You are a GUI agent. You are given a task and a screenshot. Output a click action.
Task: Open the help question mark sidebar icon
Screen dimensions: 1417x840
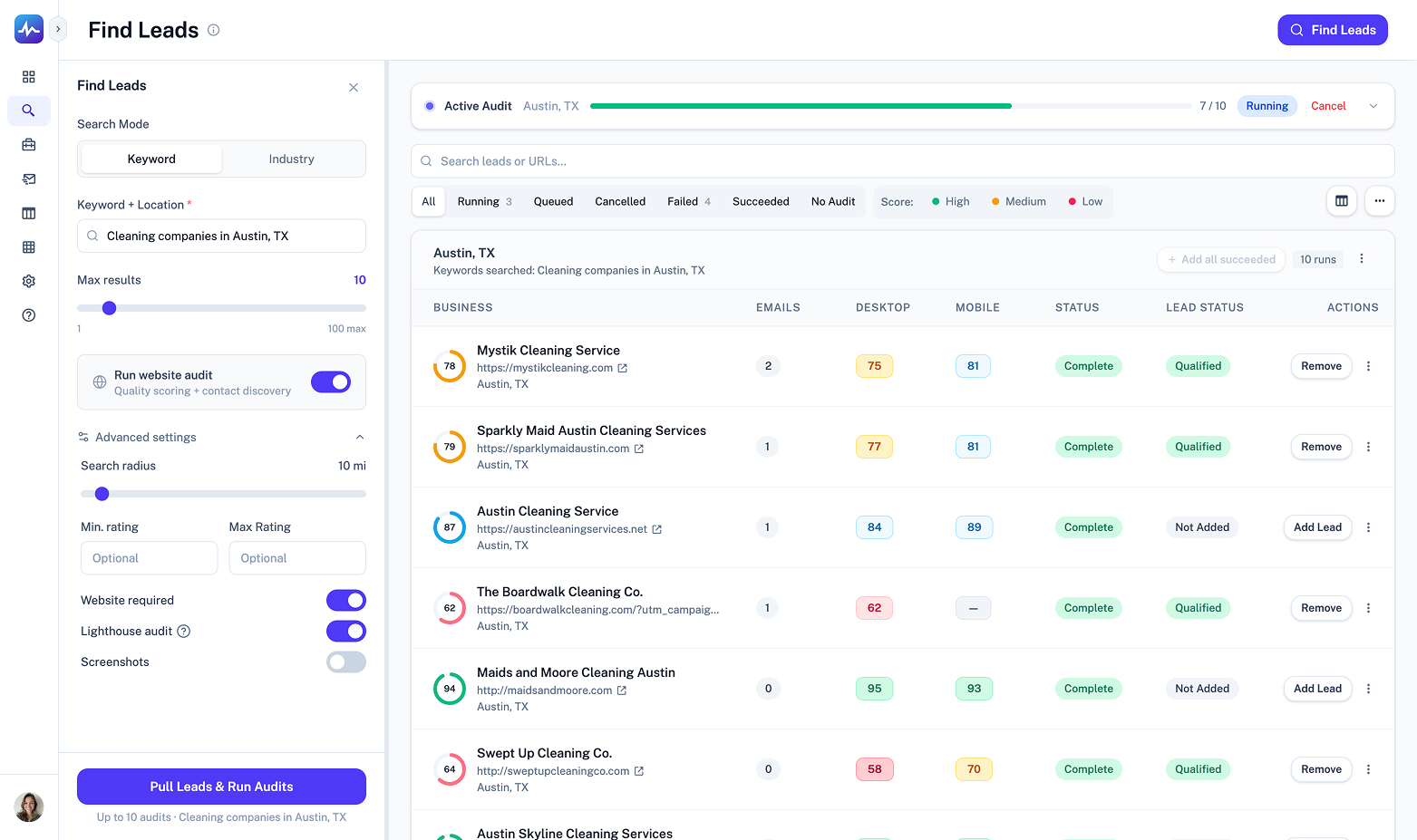tap(29, 315)
